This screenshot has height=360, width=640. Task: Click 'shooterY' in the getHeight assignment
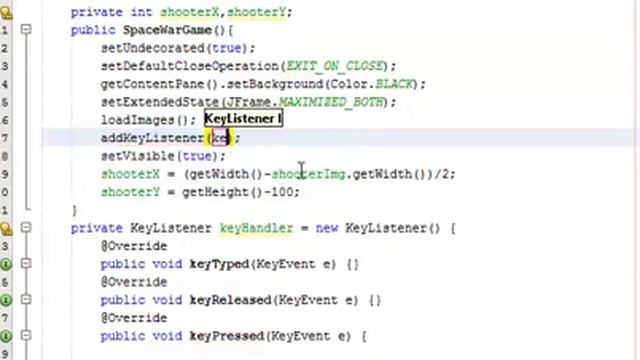(130, 192)
